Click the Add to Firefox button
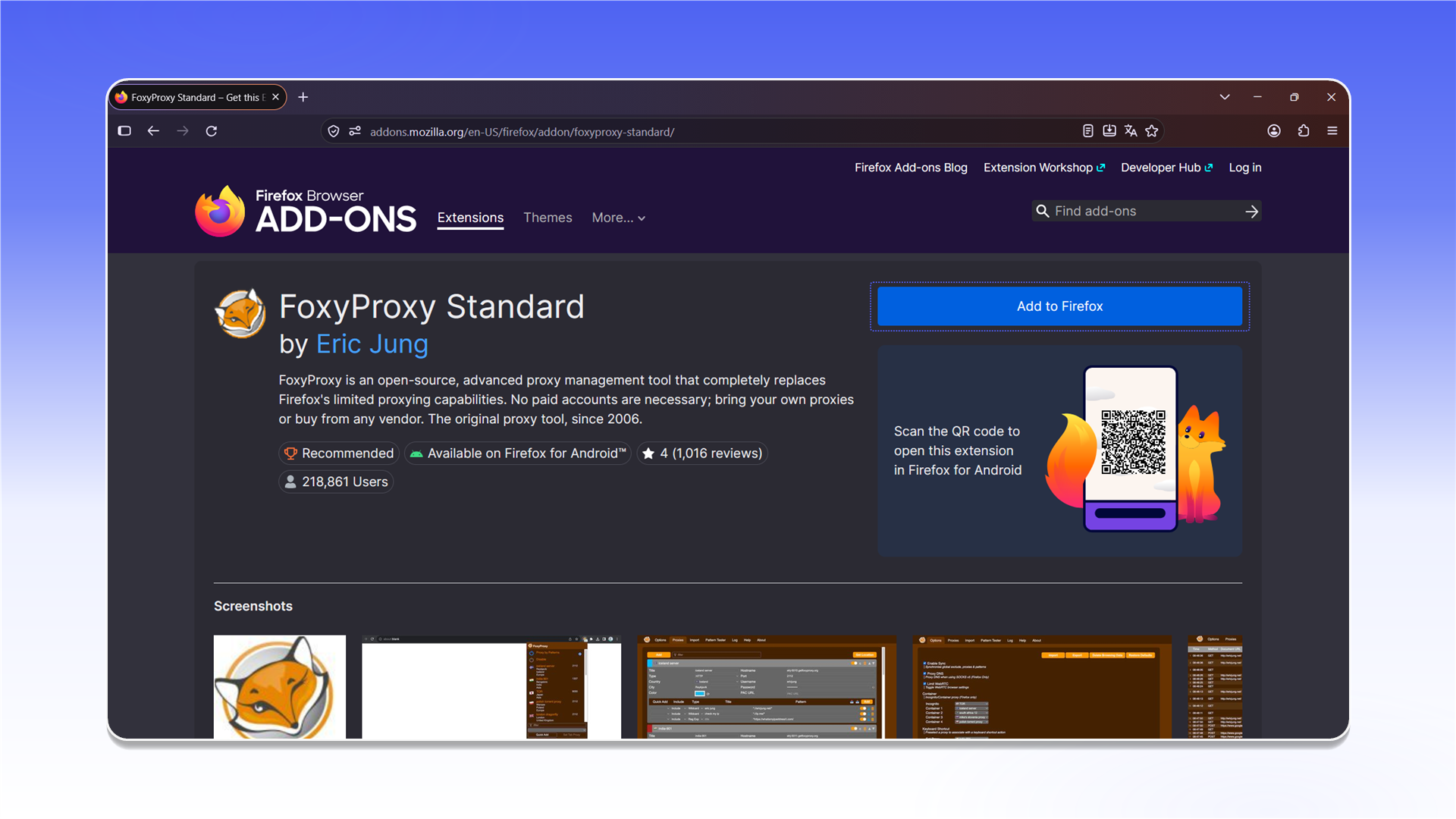Image resolution: width=1456 pixels, height=819 pixels. [x=1059, y=306]
